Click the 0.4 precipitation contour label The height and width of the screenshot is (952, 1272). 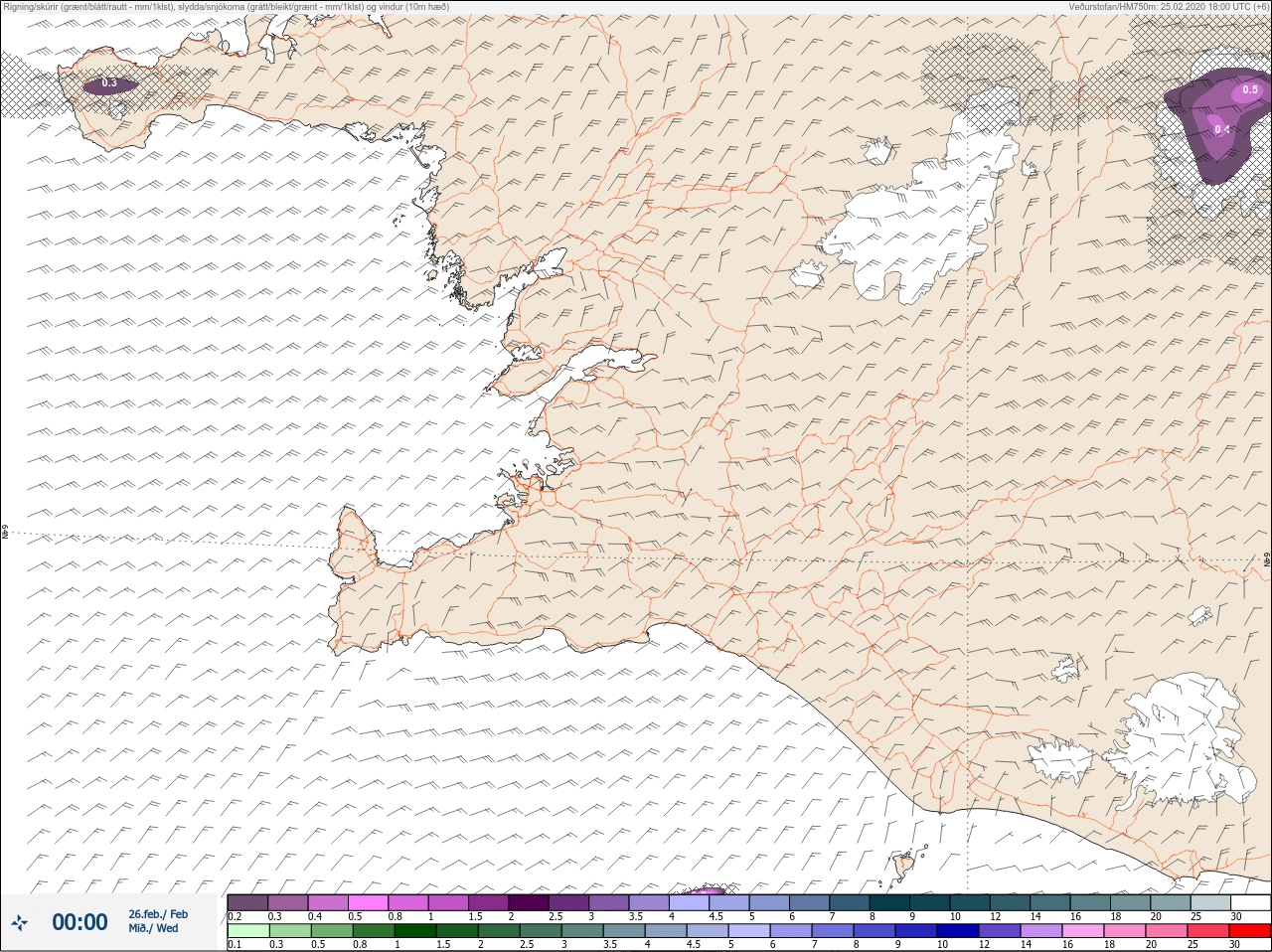point(1221,130)
